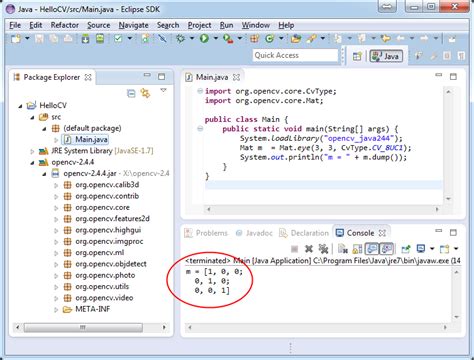Screen dimensions: 474x360
Task: Click the New Java Class icon
Action: [269, 39]
